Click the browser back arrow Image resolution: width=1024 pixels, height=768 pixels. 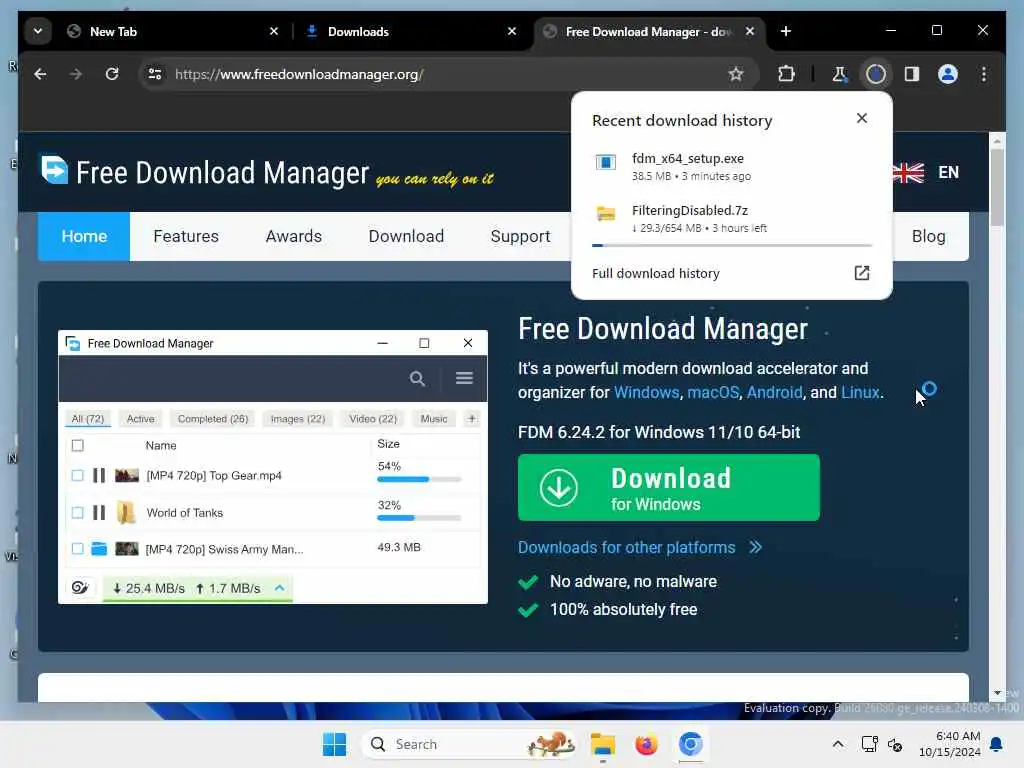pos(40,74)
